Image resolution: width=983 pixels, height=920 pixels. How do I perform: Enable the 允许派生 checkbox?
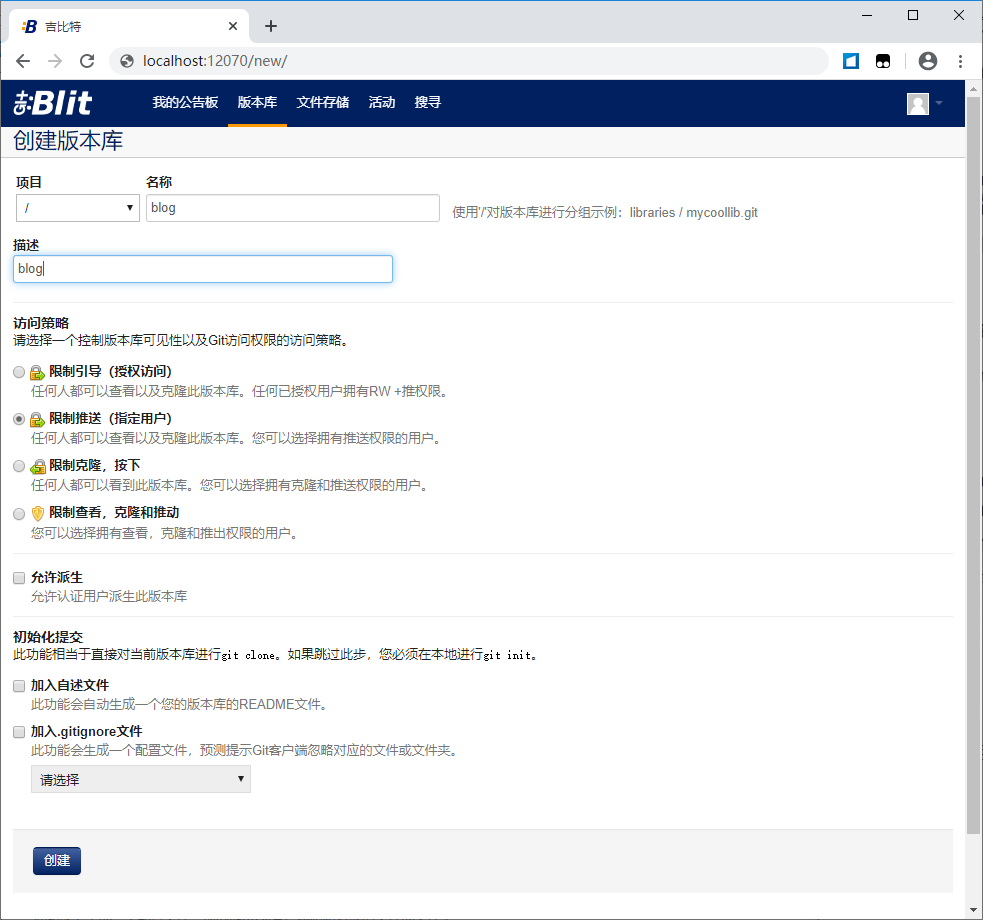click(x=19, y=578)
